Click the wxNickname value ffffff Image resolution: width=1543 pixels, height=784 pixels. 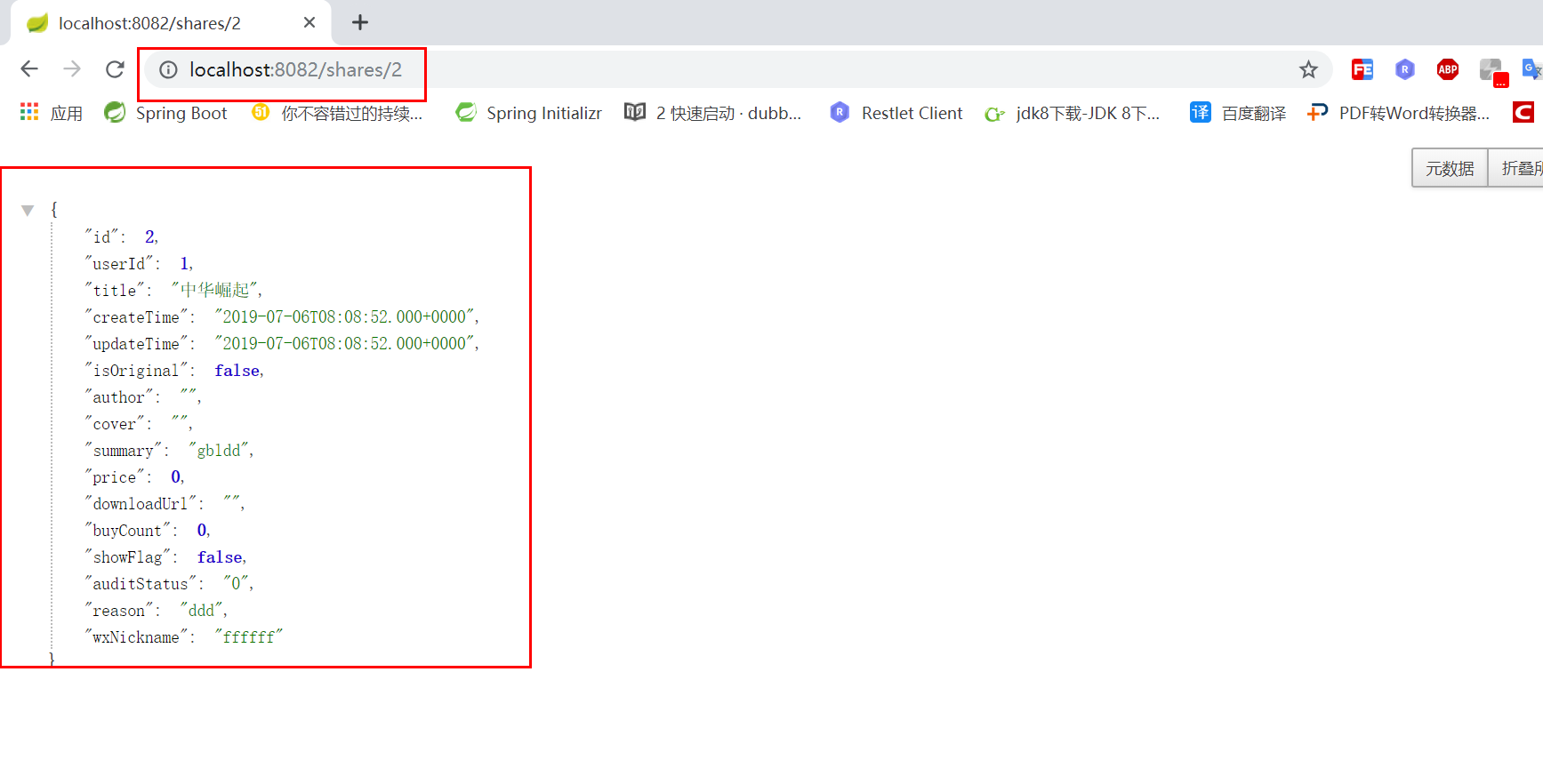[x=249, y=636]
